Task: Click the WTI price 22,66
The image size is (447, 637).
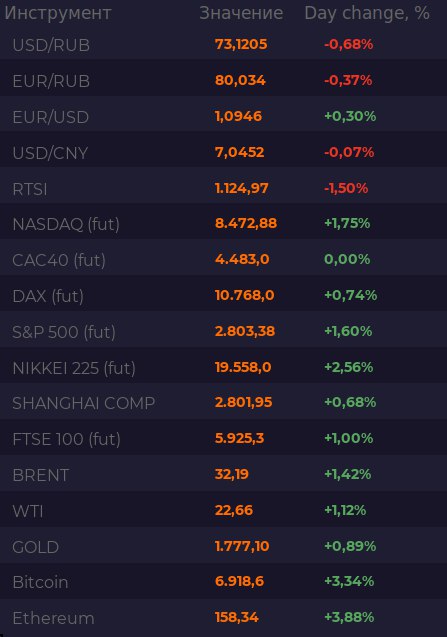Action: click(234, 510)
